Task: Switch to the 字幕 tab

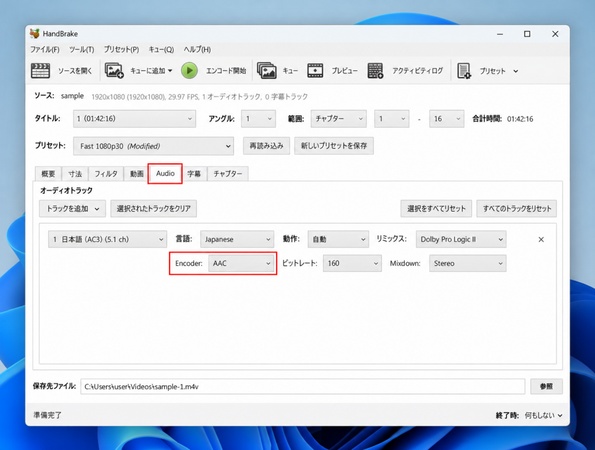Action: pos(194,174)
